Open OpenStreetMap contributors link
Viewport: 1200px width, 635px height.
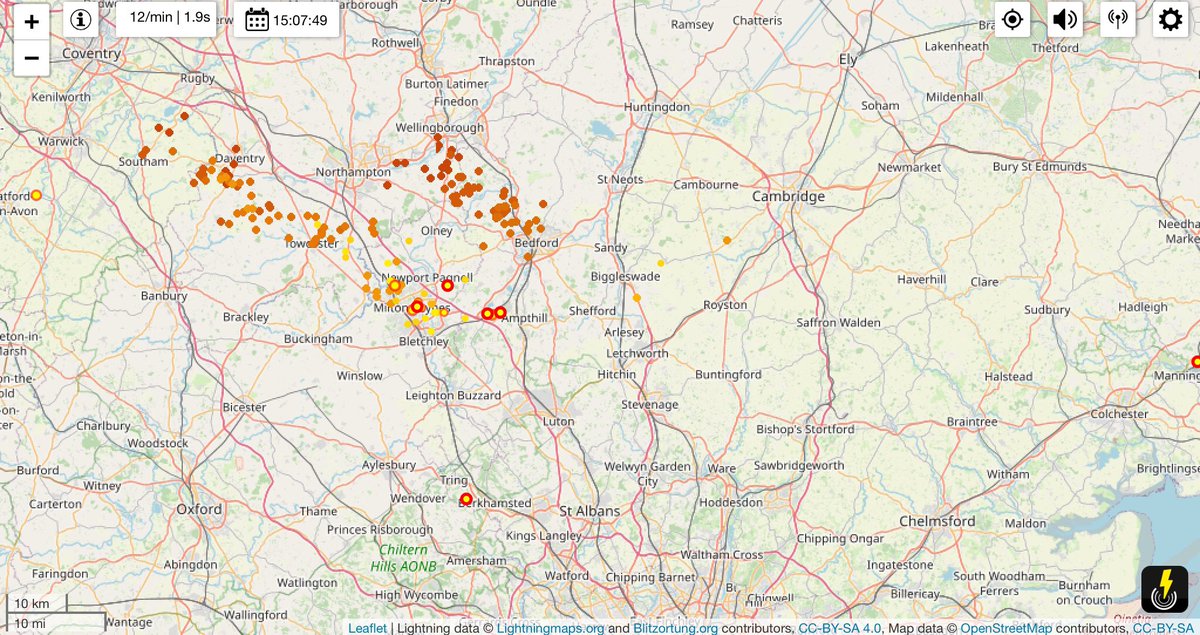(x=1006, y=628)
